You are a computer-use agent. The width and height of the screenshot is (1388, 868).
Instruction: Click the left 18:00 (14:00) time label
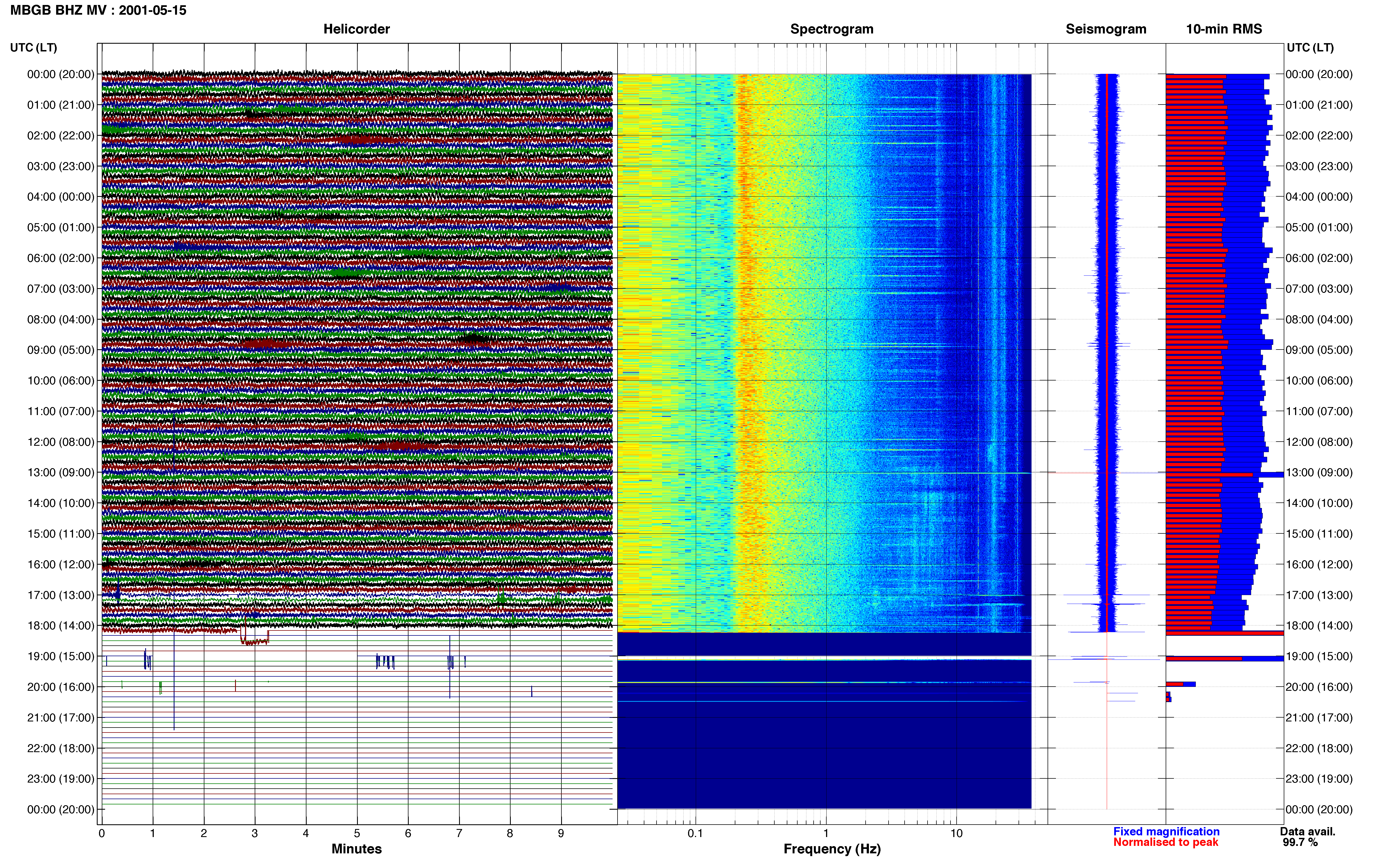click(61, 626)
